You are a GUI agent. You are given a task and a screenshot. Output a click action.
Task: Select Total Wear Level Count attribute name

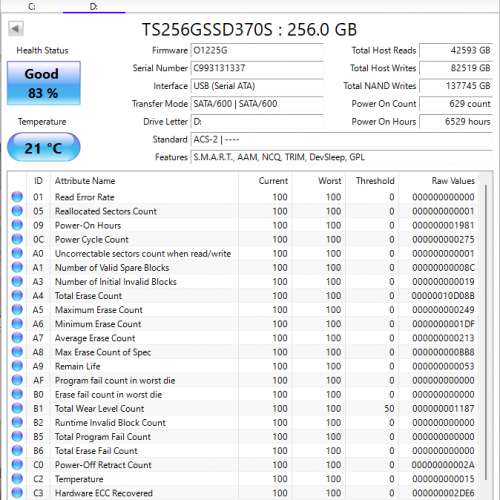tap(99, 409)
